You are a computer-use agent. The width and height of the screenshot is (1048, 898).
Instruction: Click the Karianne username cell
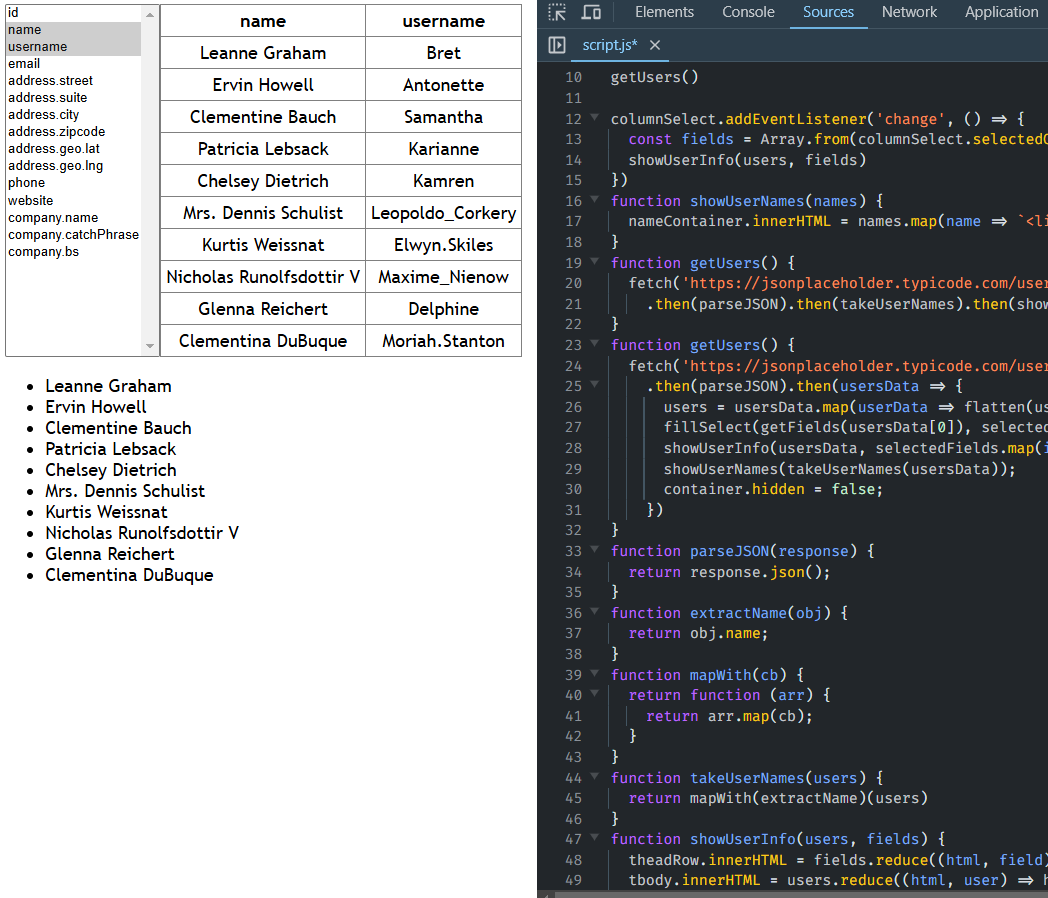point(443,149)
